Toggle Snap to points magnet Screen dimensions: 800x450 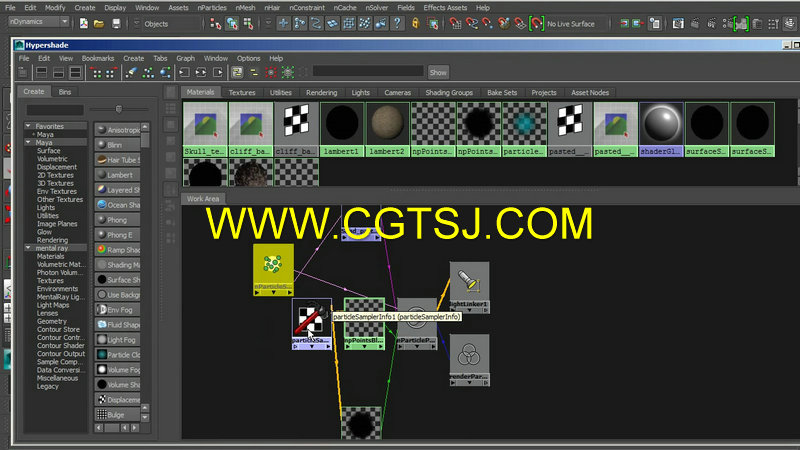[488, 23]
